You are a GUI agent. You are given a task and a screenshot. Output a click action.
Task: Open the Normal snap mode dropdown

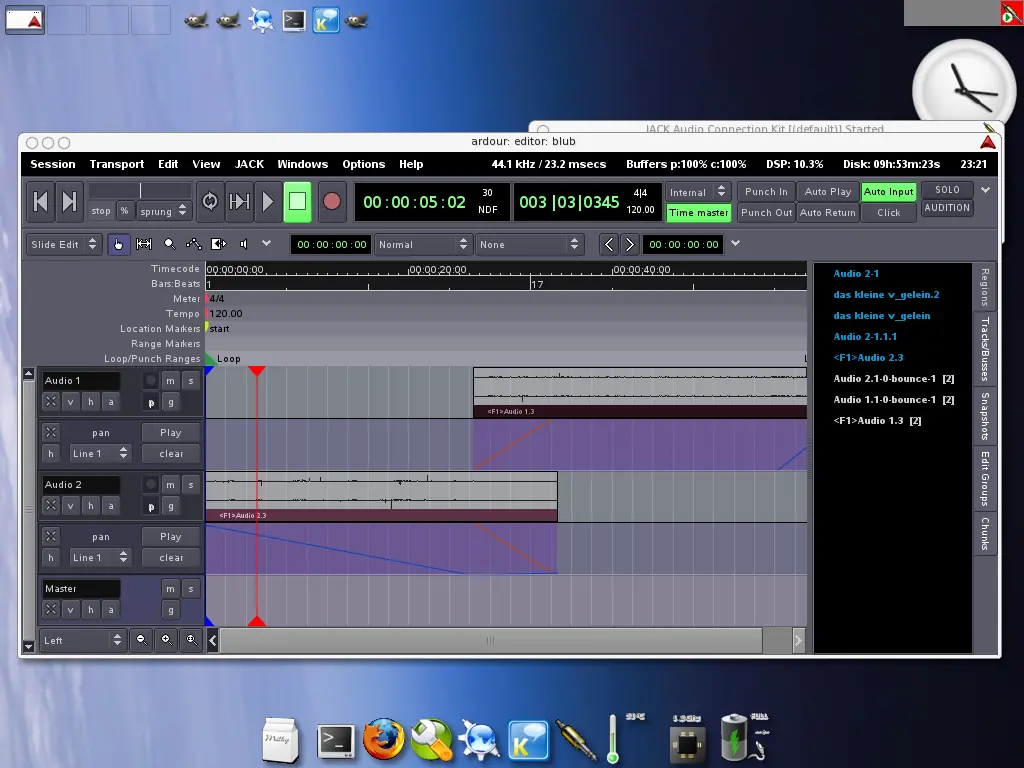423,244
